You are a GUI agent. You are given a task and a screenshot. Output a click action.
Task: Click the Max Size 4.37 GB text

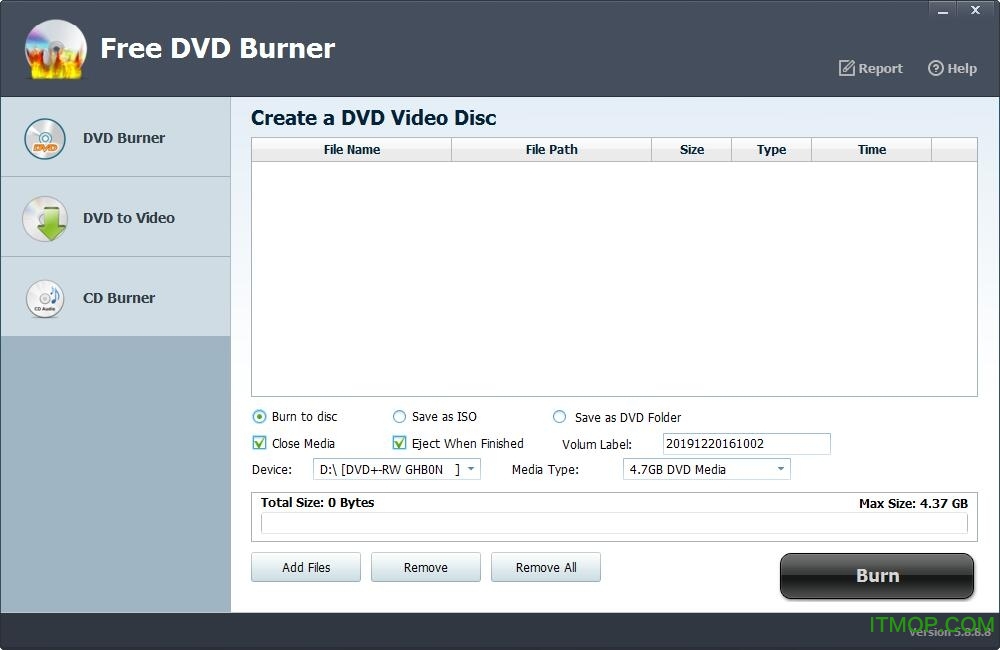913,503
